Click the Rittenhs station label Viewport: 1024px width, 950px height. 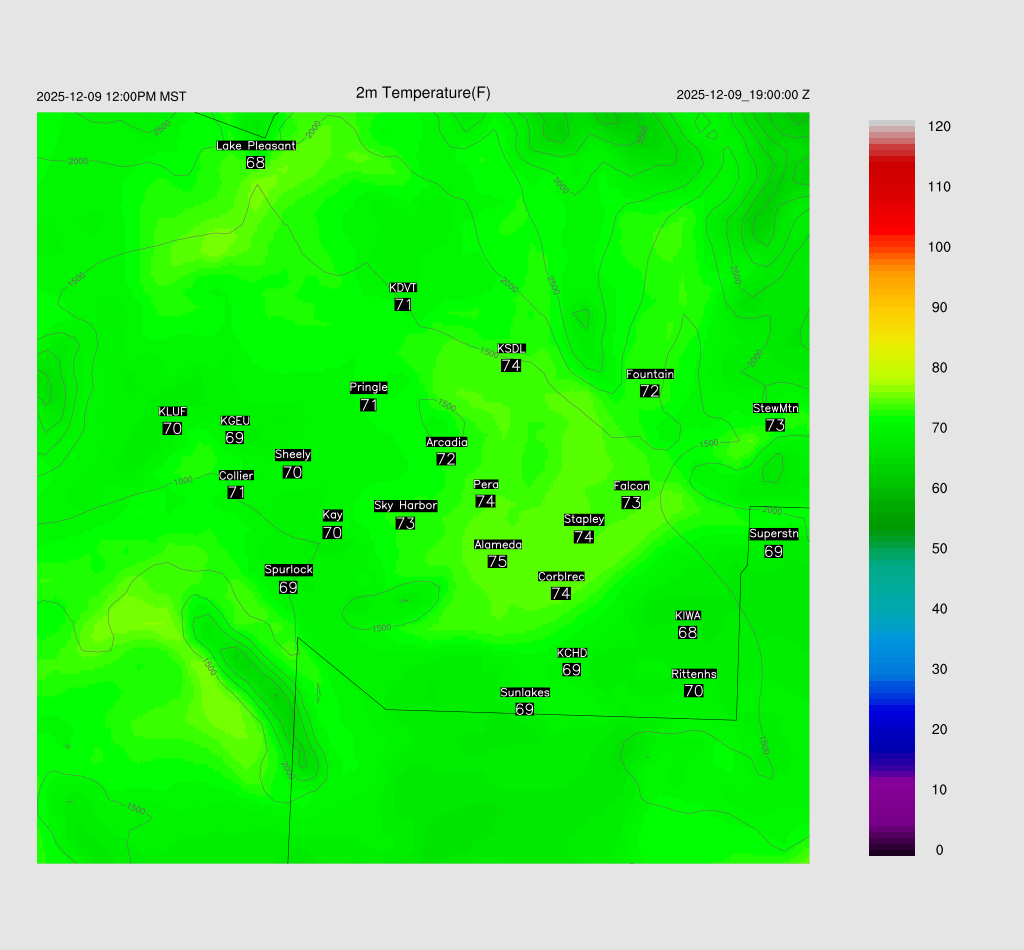coord(694,674)
